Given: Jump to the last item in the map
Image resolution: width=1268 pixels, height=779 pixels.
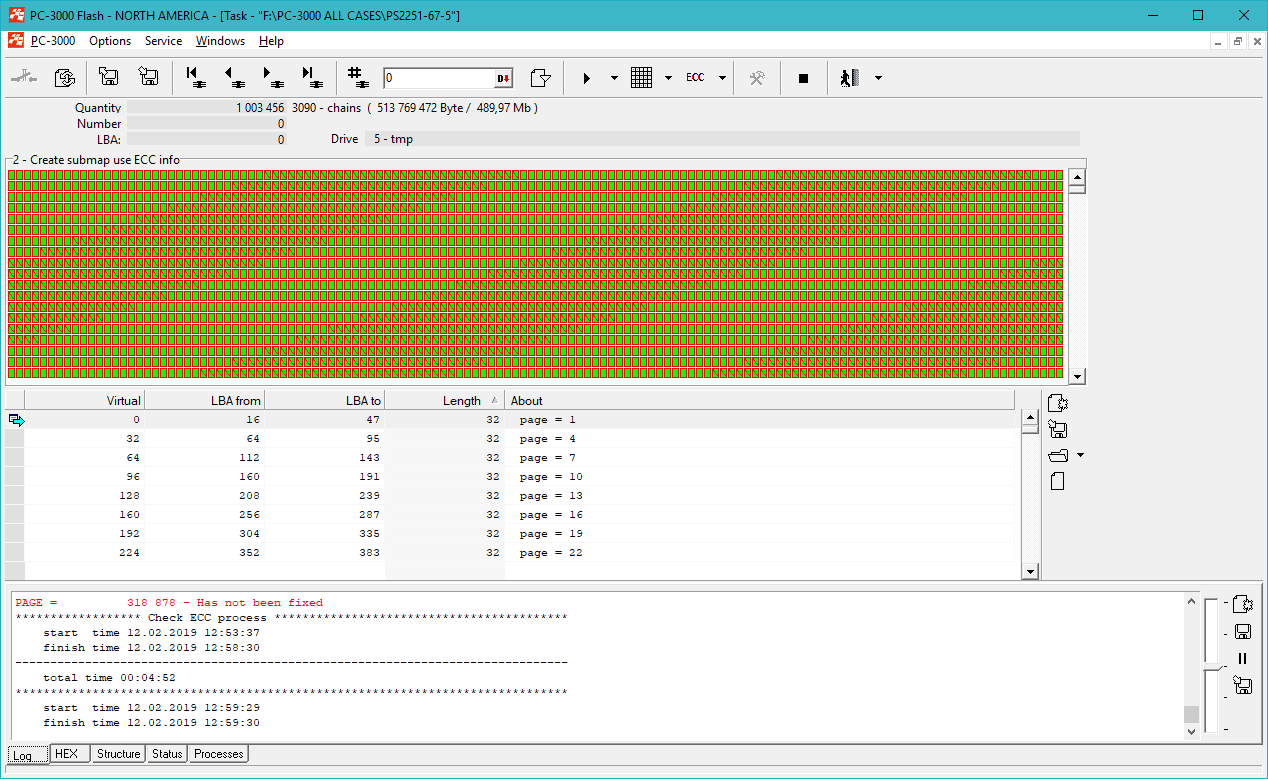Looking at the screenshot, I should pos(311,78).
